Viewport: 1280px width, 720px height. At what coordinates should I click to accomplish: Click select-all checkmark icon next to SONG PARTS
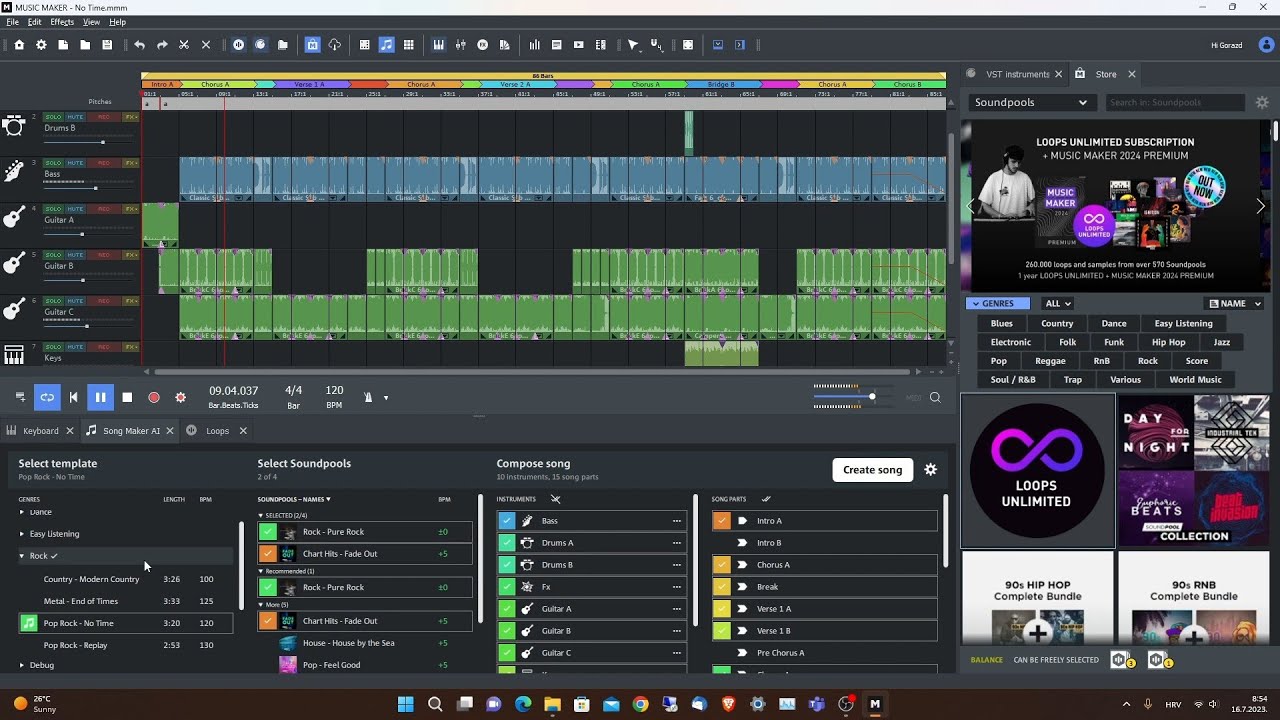(x=766, y=499)
